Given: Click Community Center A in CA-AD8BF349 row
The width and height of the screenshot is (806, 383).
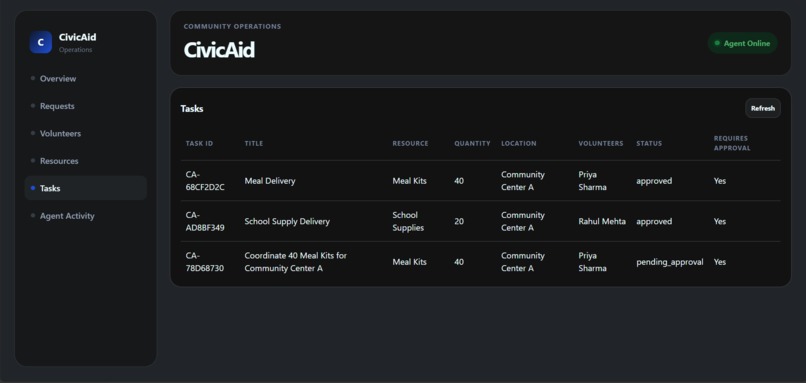Looking at the screenshot, I should [x=523, y=222].
